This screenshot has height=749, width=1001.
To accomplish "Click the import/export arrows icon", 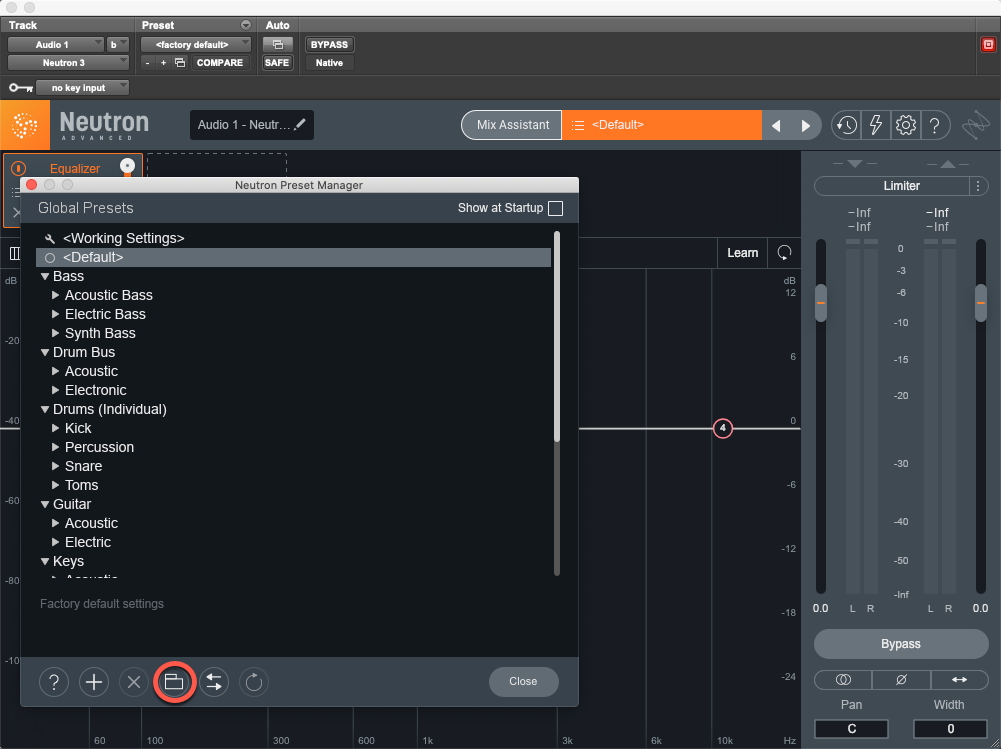I will point(214,682).
